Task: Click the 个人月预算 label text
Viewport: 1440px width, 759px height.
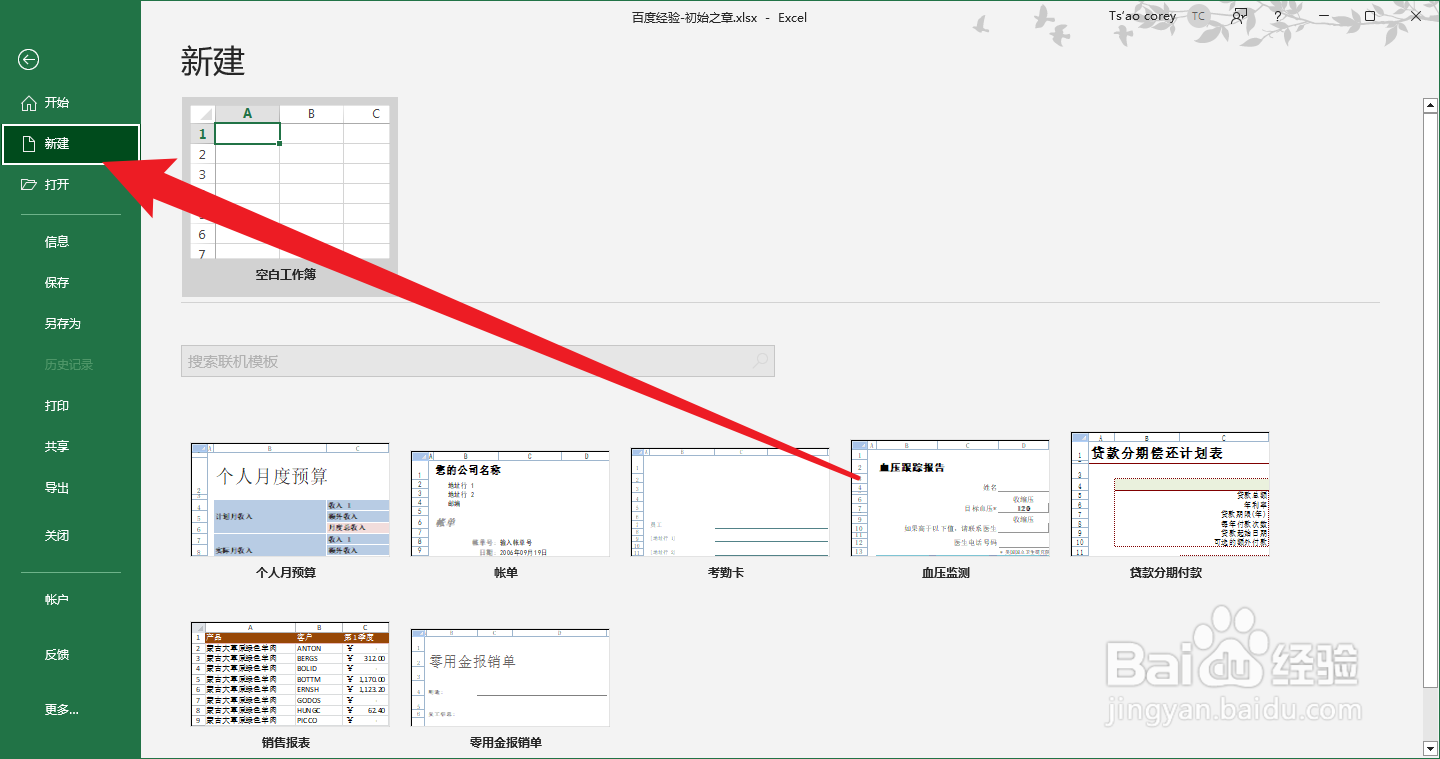Action: tap(286, 573)
